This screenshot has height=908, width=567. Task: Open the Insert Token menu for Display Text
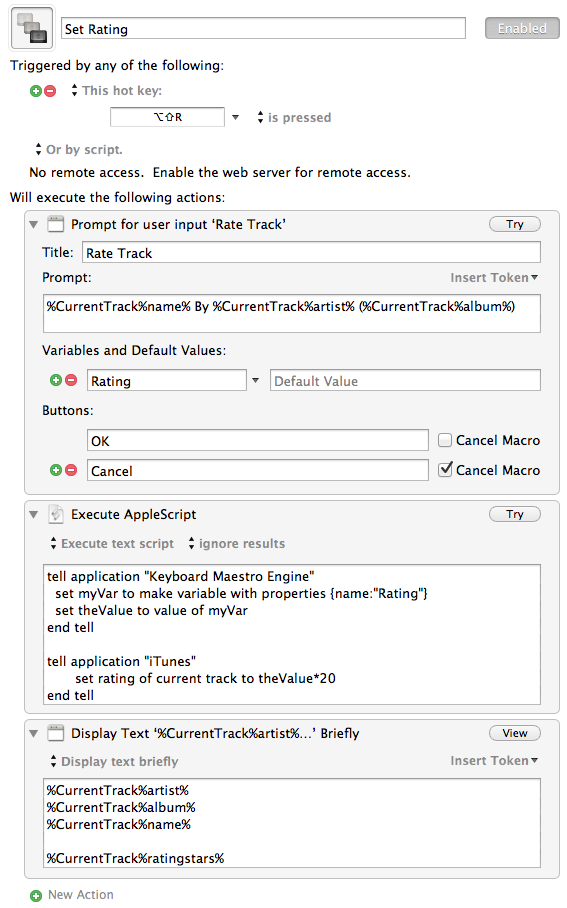point(494,760)
